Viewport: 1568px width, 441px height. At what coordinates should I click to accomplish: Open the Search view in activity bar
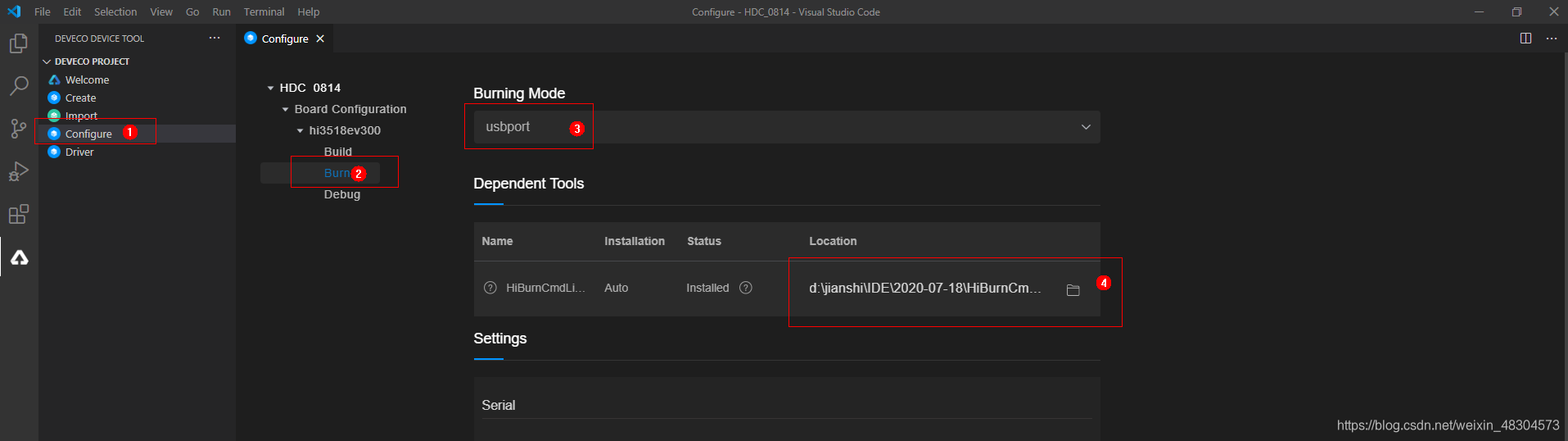pyautogui.click(x=18, y=85)
